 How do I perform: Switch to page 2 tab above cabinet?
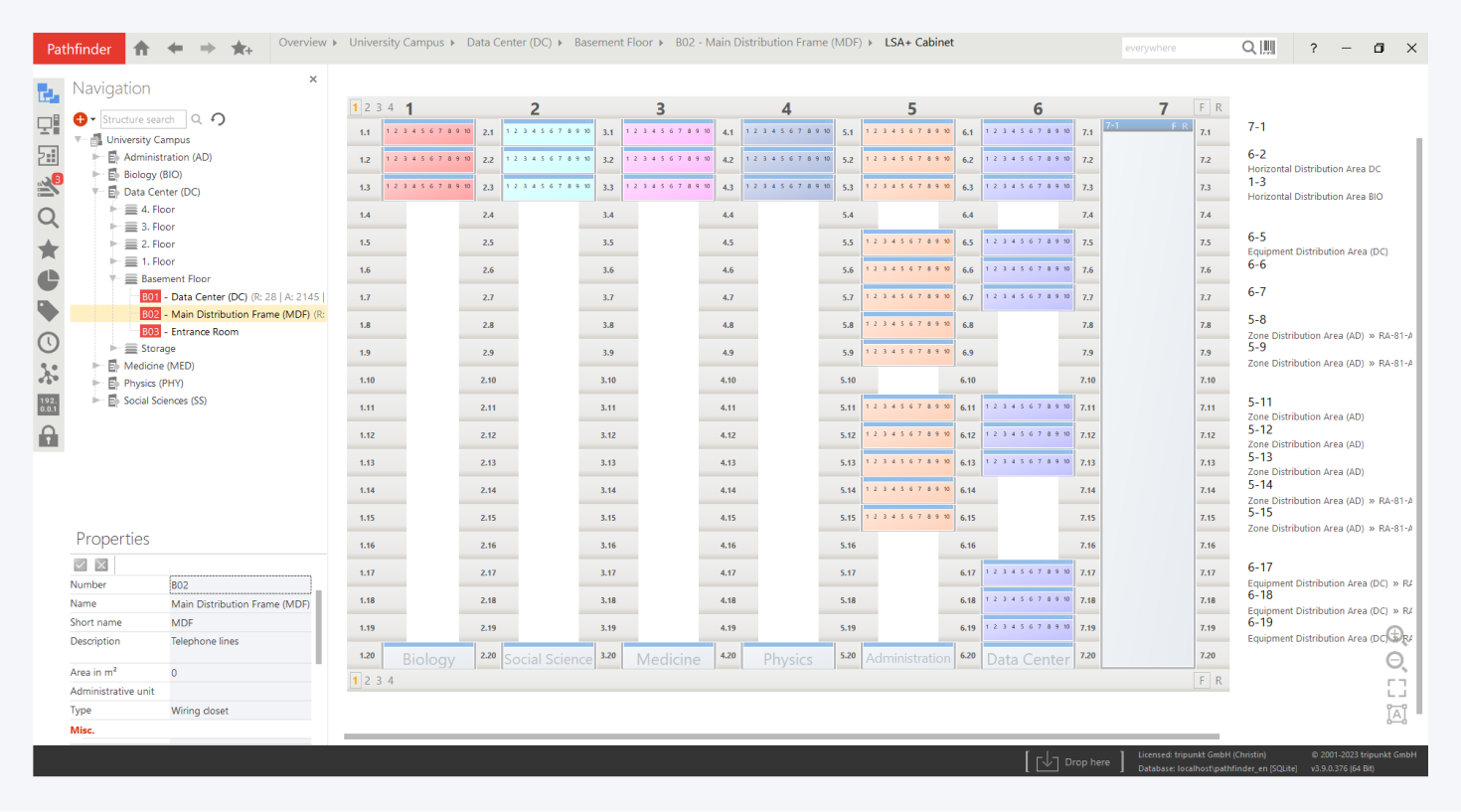[367, 107]
